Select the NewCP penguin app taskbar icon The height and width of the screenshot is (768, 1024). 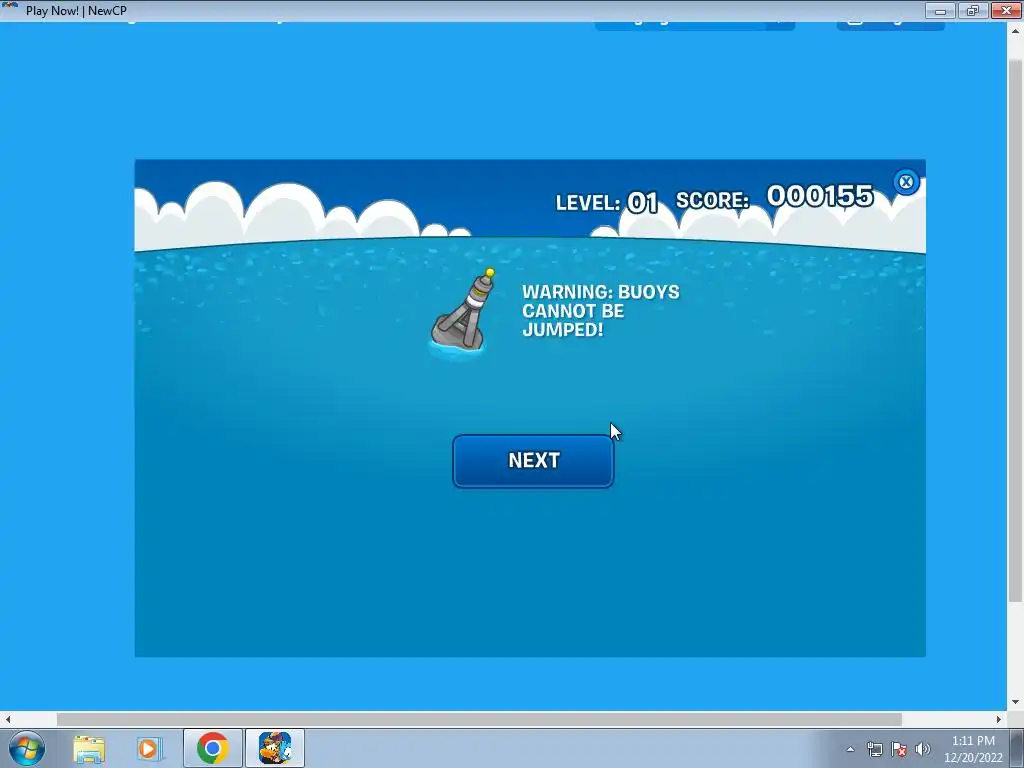click(275, 748)
